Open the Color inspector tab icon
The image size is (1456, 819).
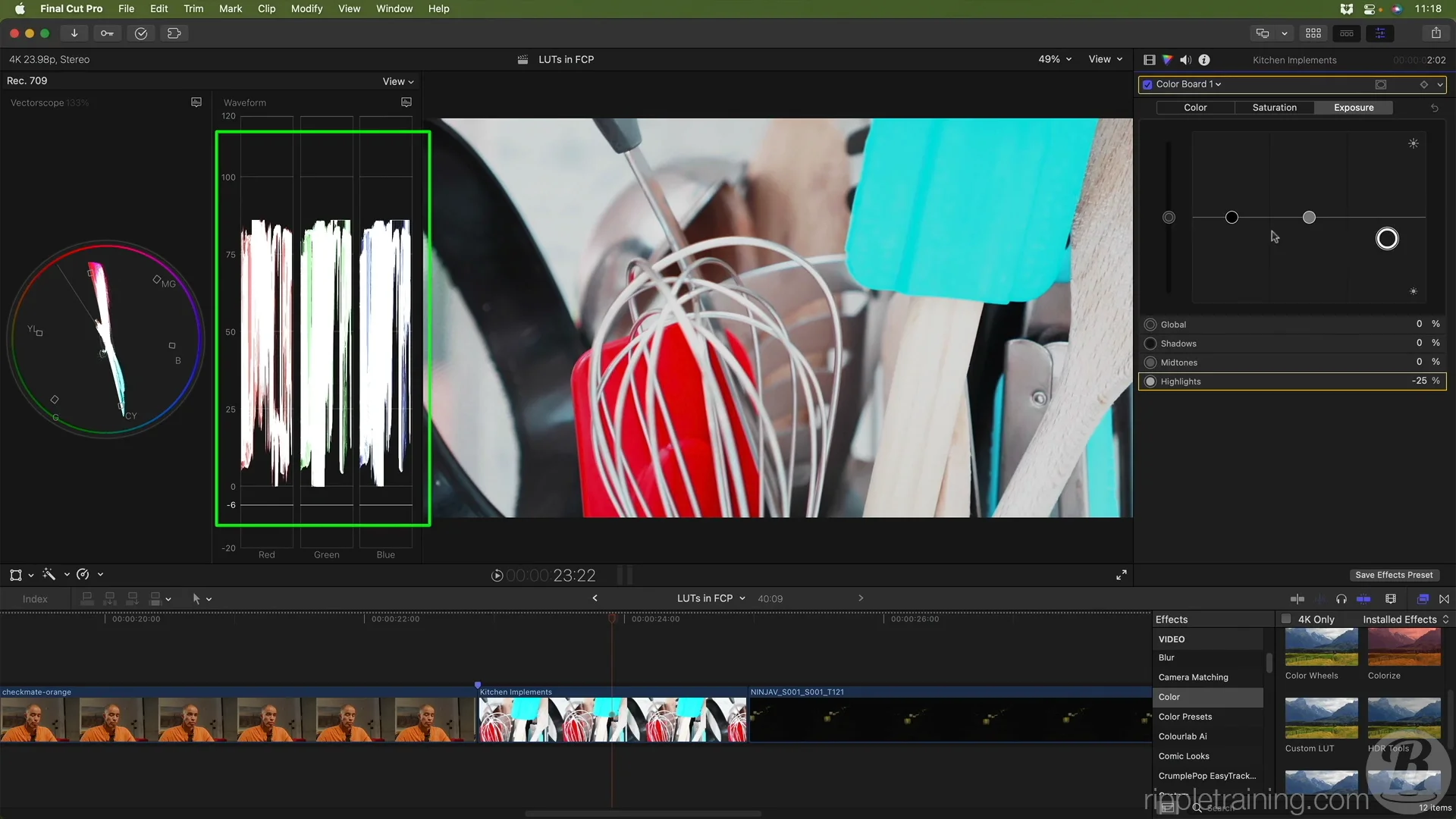pos(1167,60)
